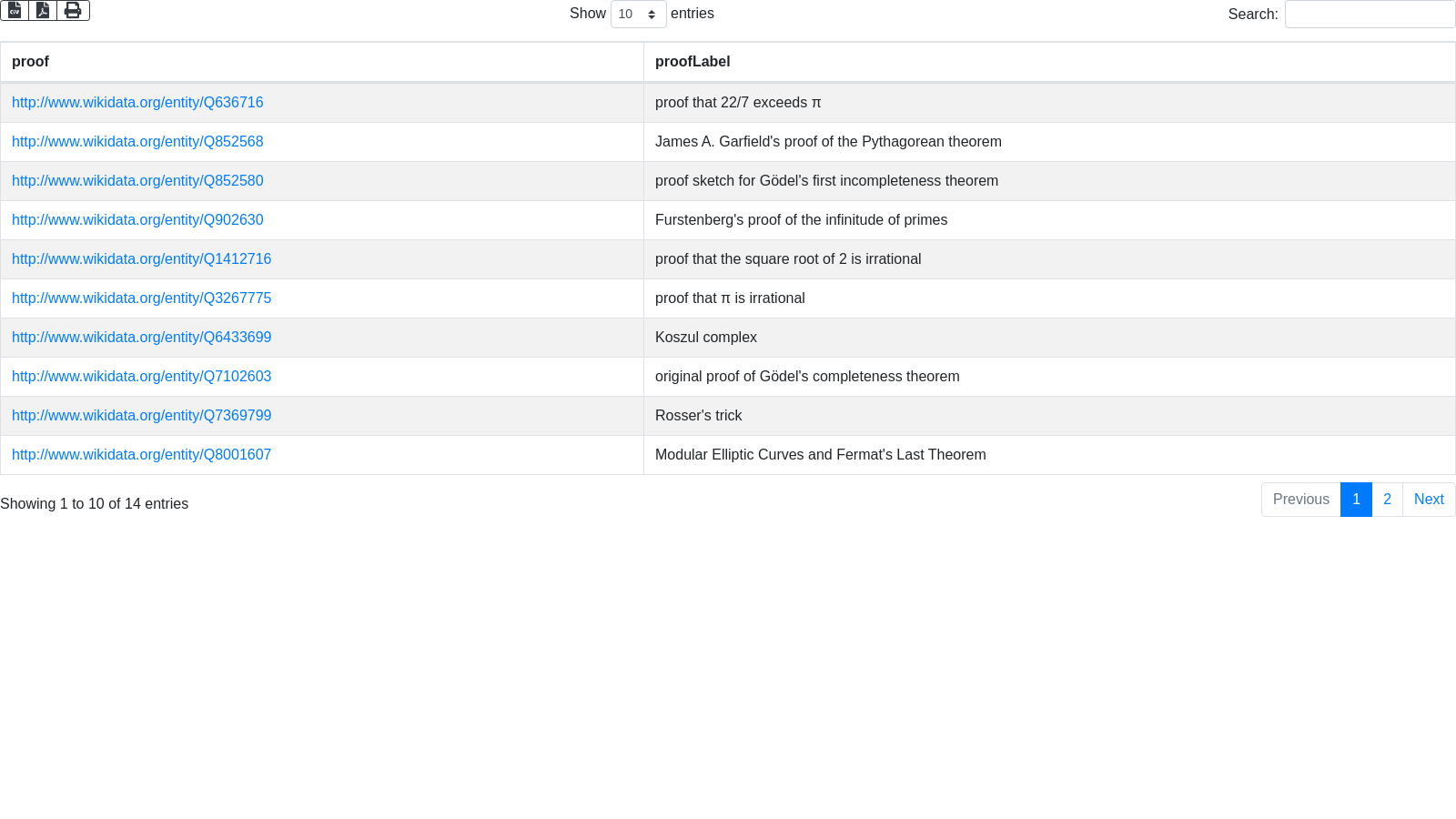1456x819 pixels.
Task: Open the Q8001607 Wikidata entity link
Action: point(141,455)
